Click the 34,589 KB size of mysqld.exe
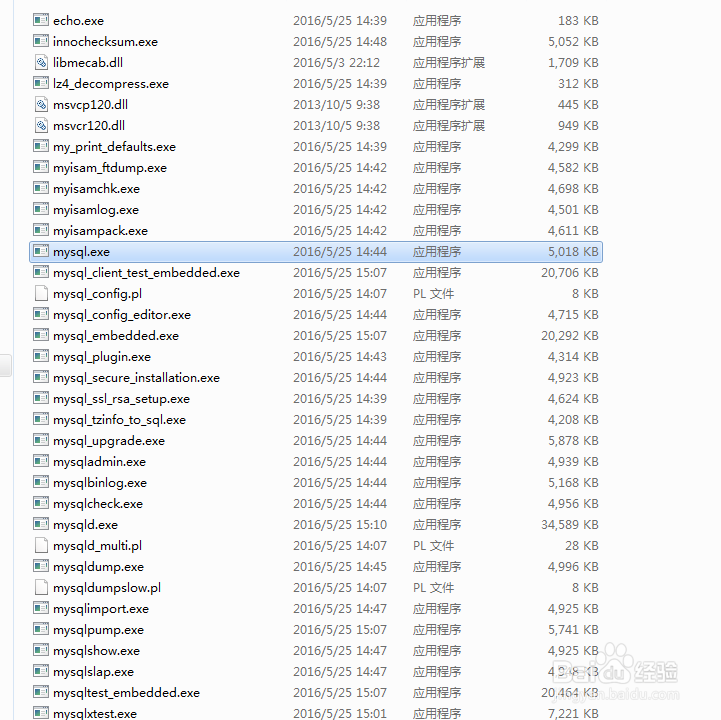721x720 pixels. (570, 525)
